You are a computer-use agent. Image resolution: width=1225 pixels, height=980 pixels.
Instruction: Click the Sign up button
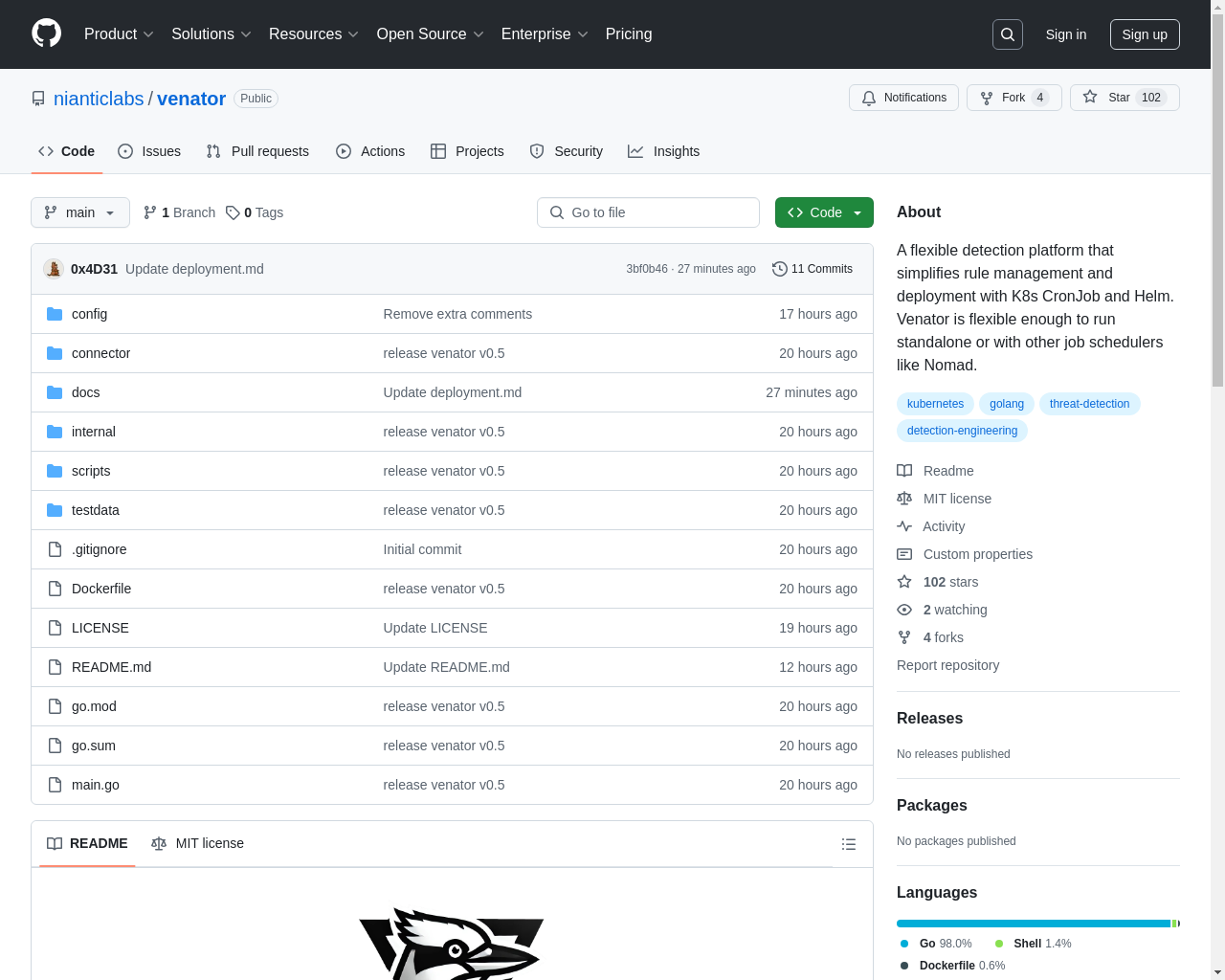coord(1145,34)
